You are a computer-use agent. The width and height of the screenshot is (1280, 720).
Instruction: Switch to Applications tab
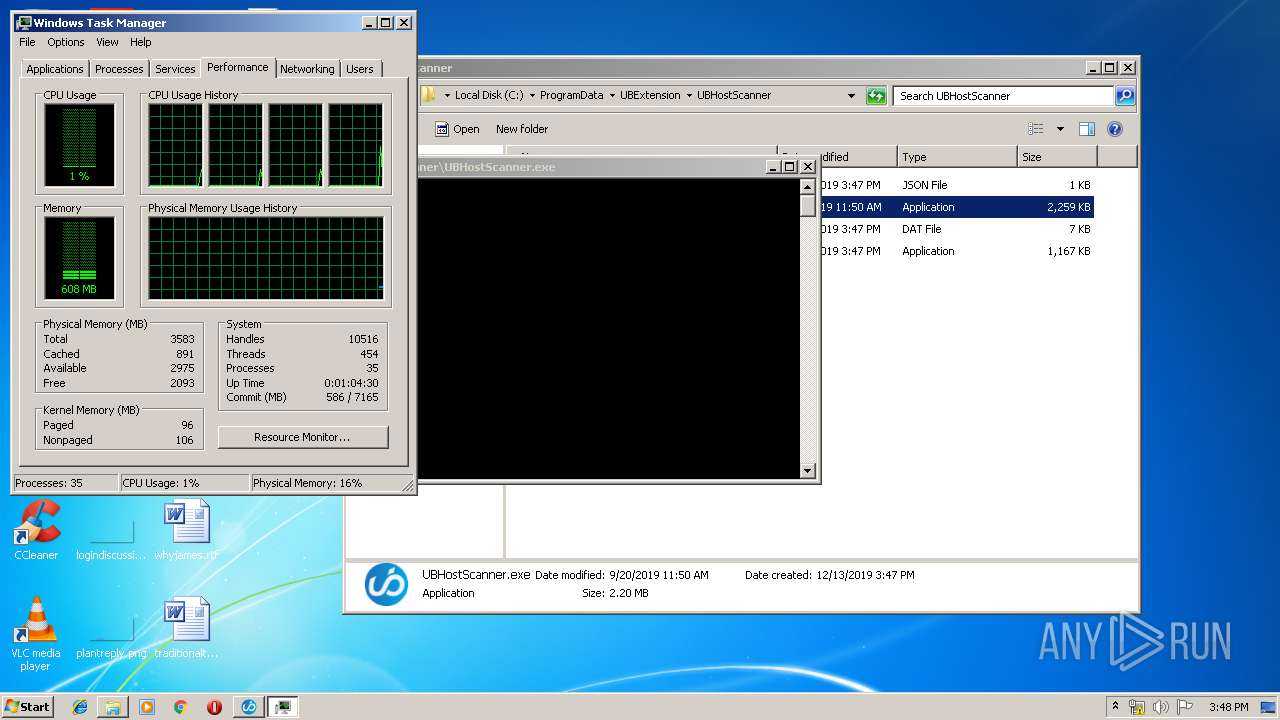tap(55, 69)
